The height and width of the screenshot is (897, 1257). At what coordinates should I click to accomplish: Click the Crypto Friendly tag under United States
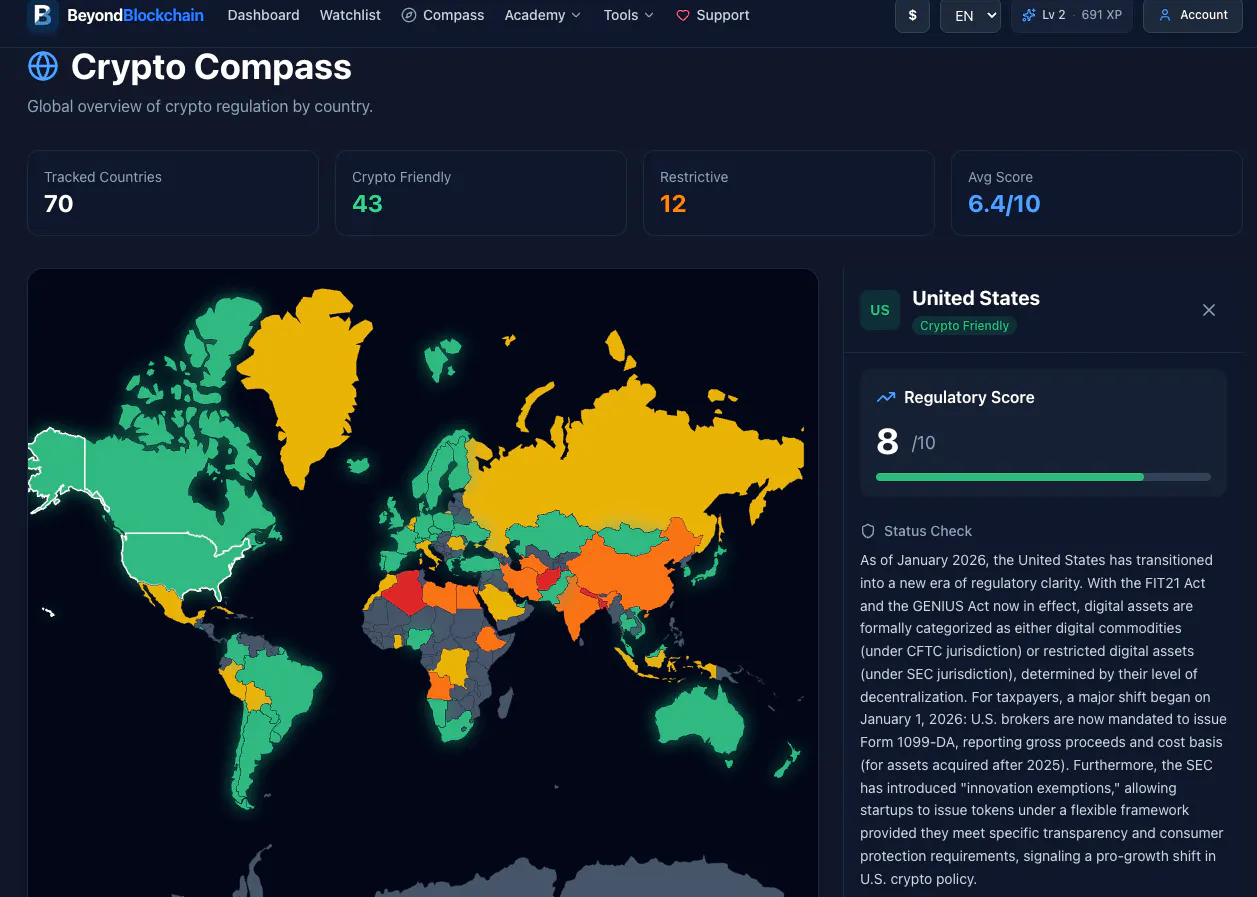pyautogui.click(x=964, y=326)
